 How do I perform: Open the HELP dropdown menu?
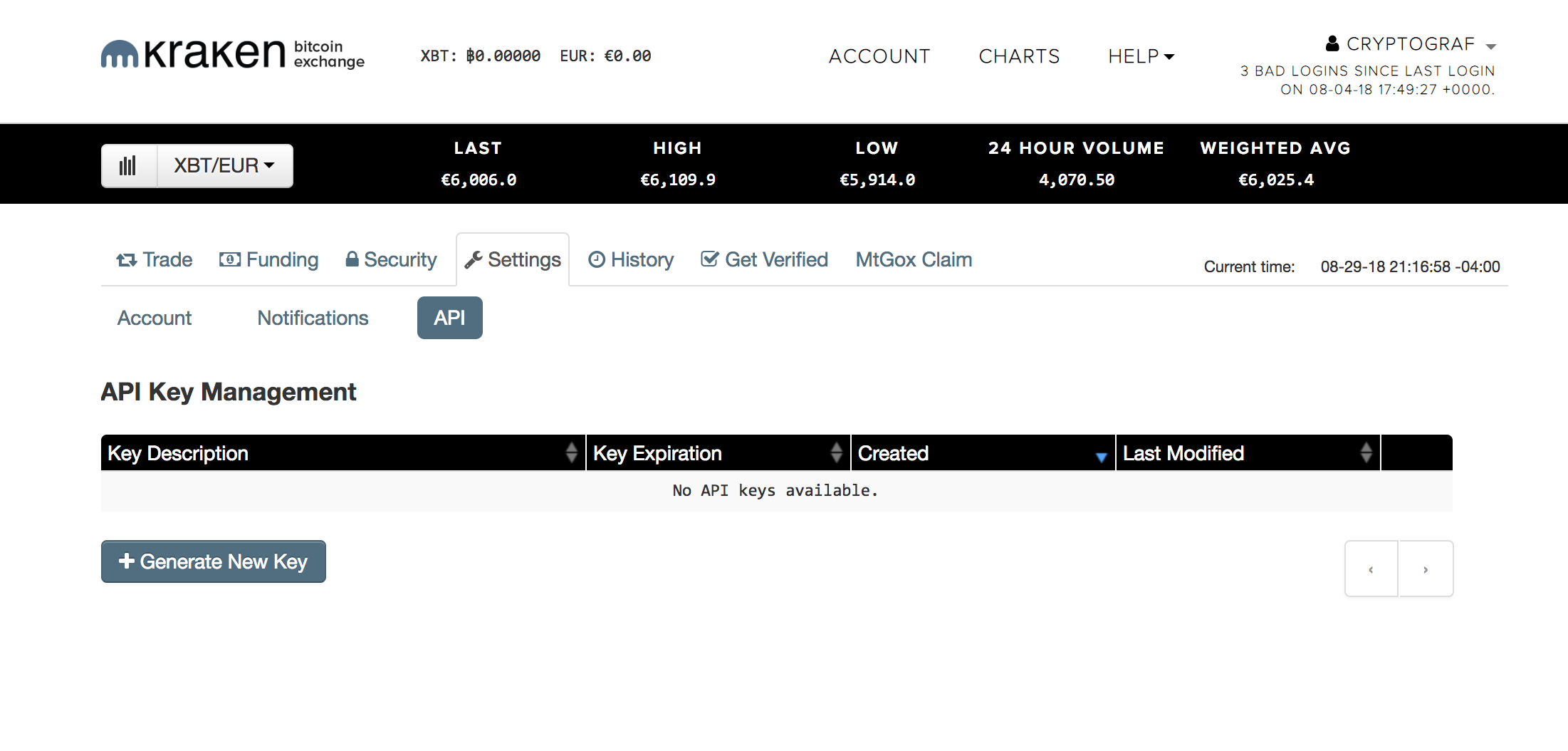(1141, 56)
